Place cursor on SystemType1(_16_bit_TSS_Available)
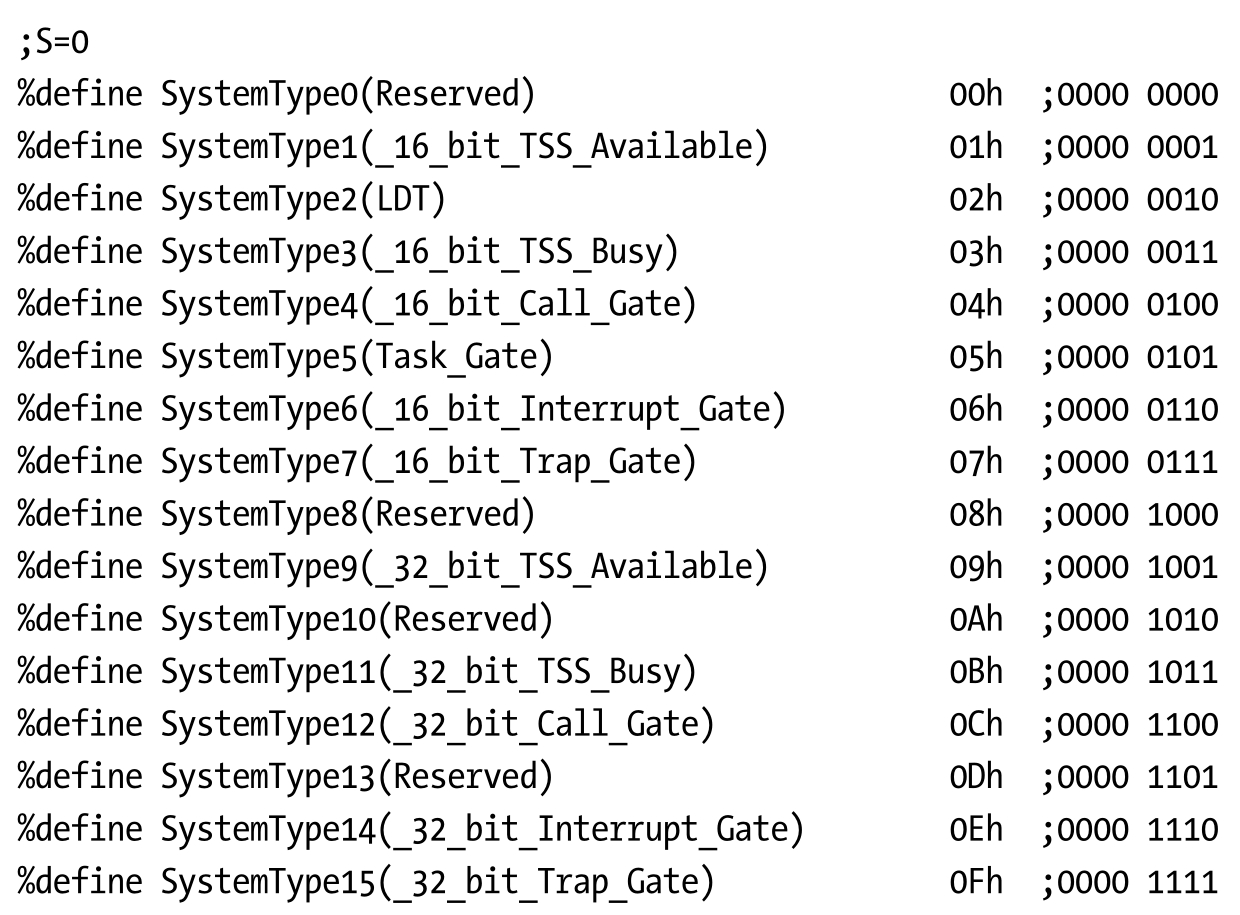The width and height of the screenshot is (1240, 915). click(465, 148)
